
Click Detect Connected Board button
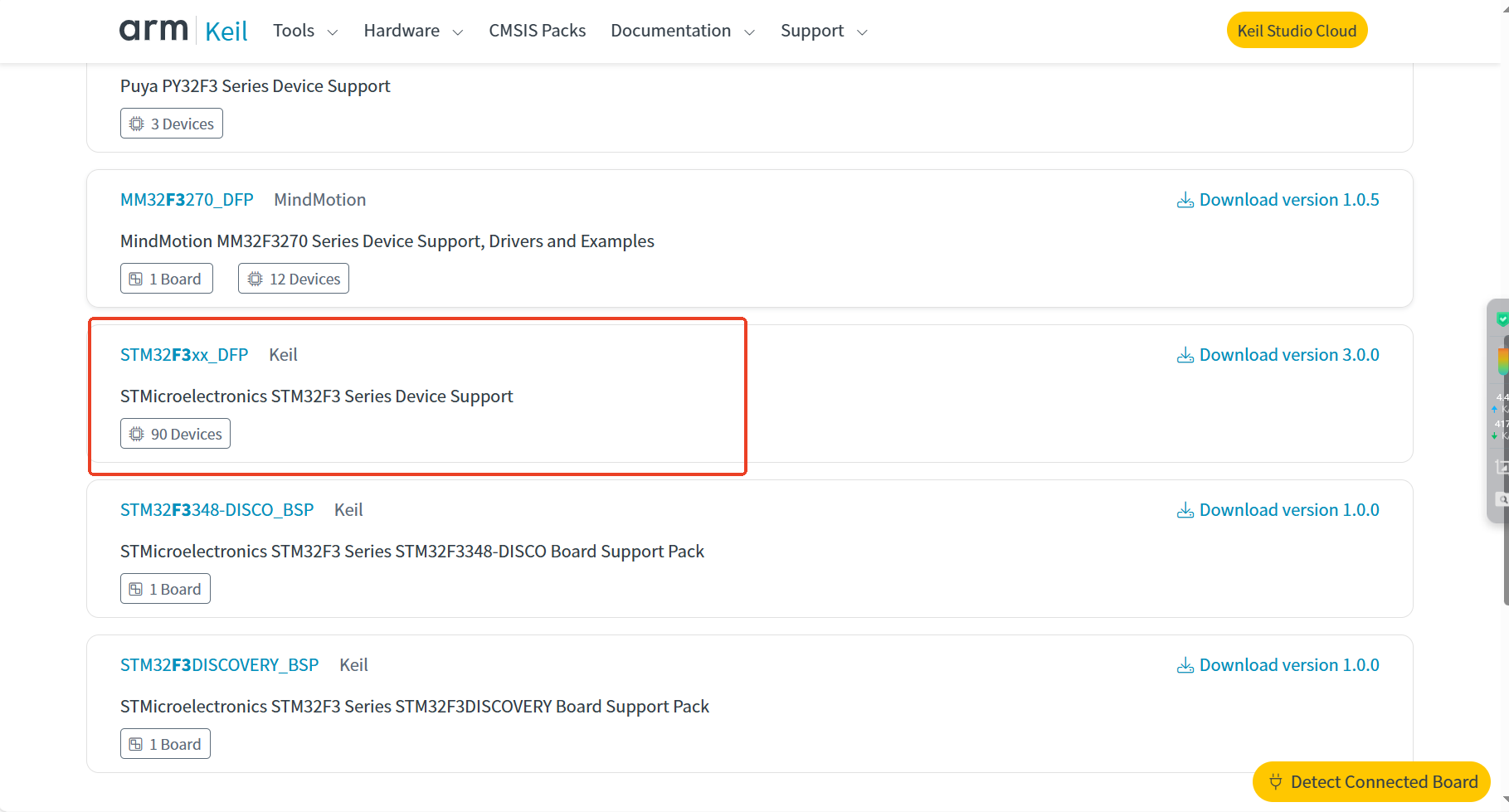(1371, 781)
